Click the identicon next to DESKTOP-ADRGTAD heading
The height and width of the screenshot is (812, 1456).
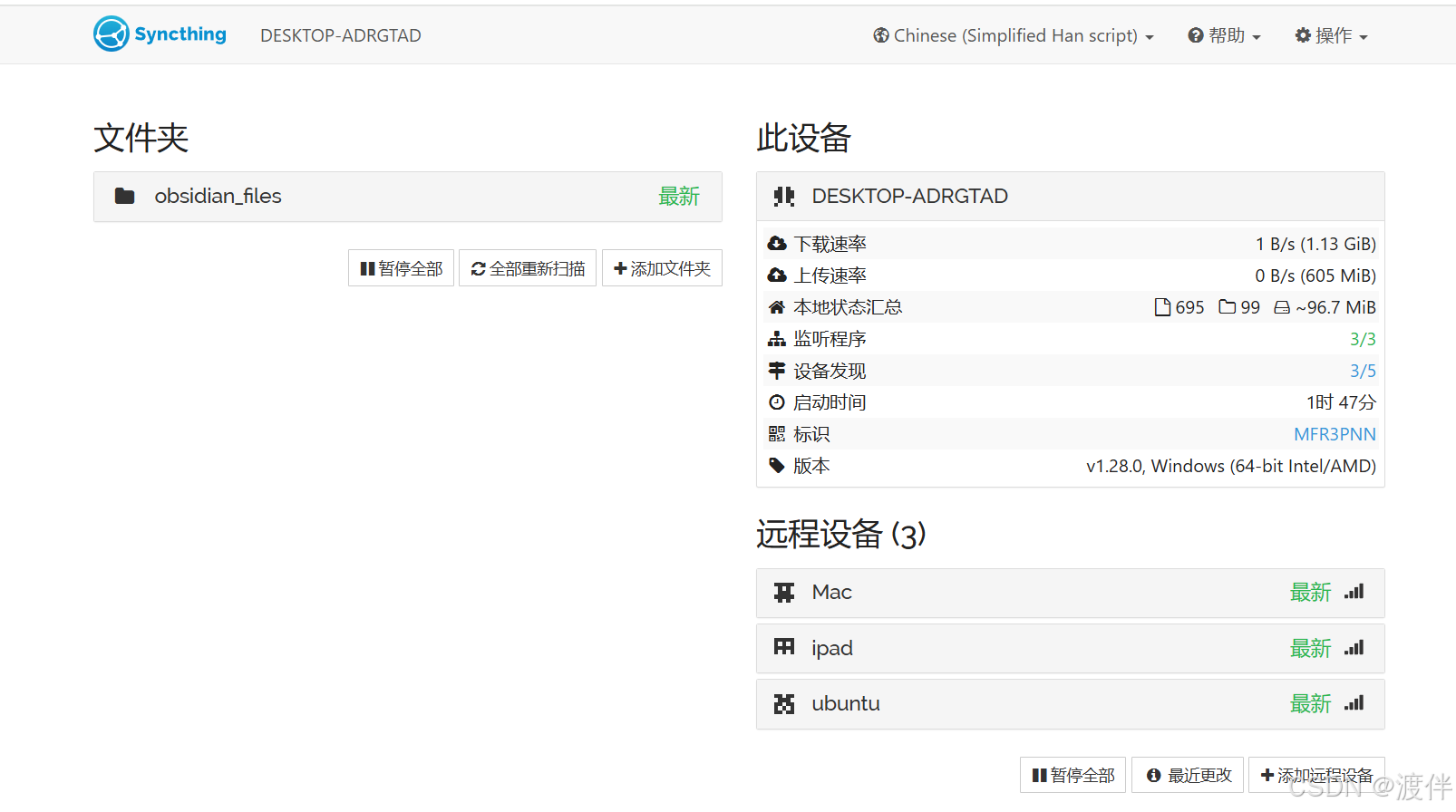click(x=784, y=196)
